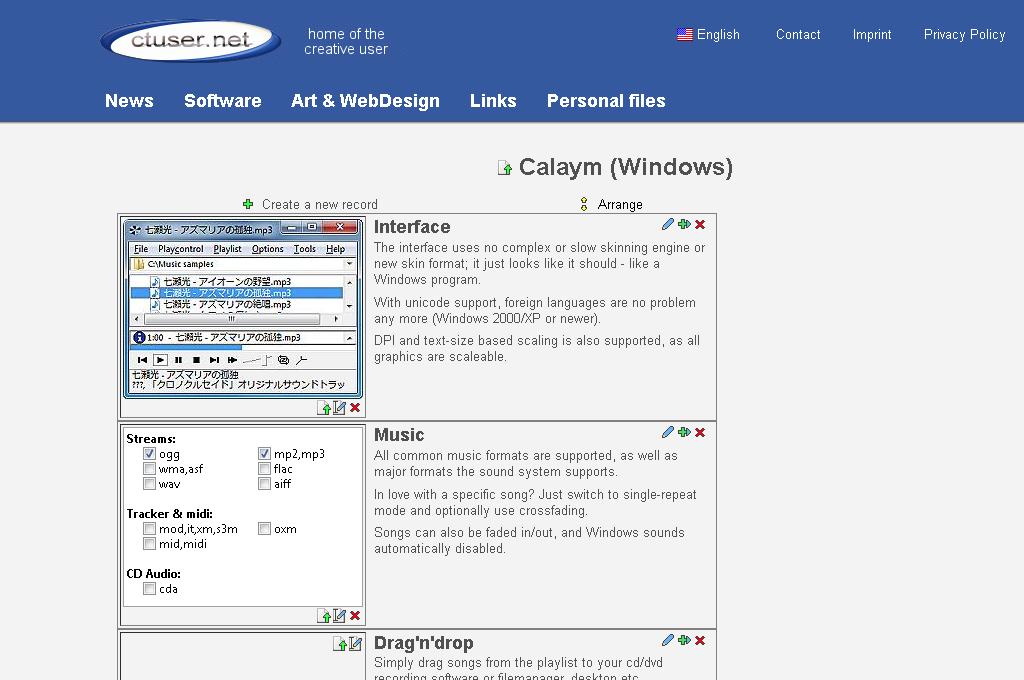Click the green plus icon beside Drag'n'drop
The height and width of the screenshot is (680, 1024).
click(684, 641)
